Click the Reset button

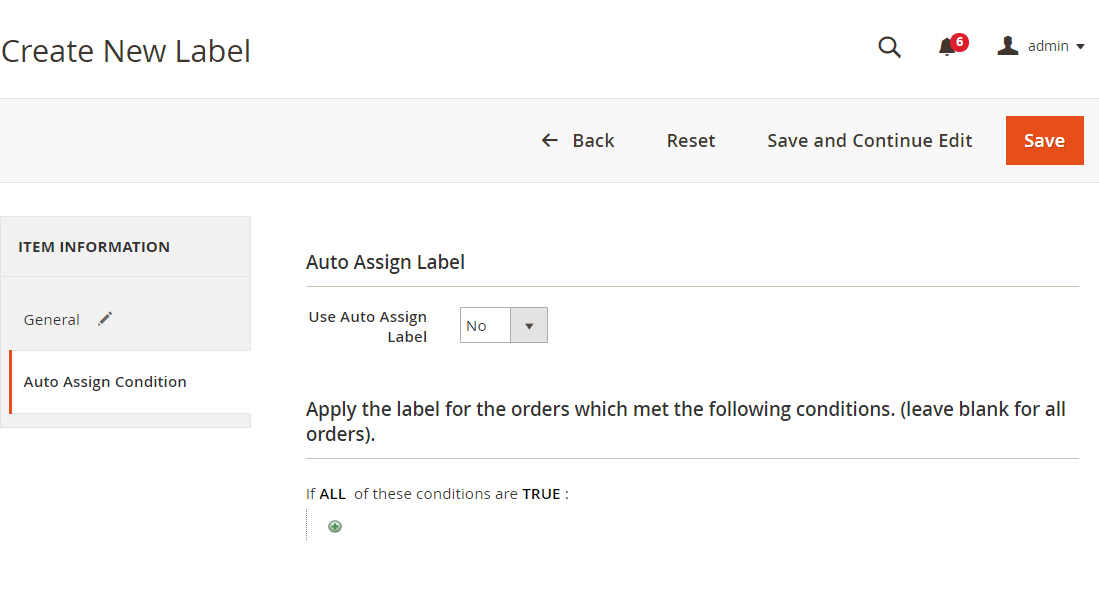(690, 140)
